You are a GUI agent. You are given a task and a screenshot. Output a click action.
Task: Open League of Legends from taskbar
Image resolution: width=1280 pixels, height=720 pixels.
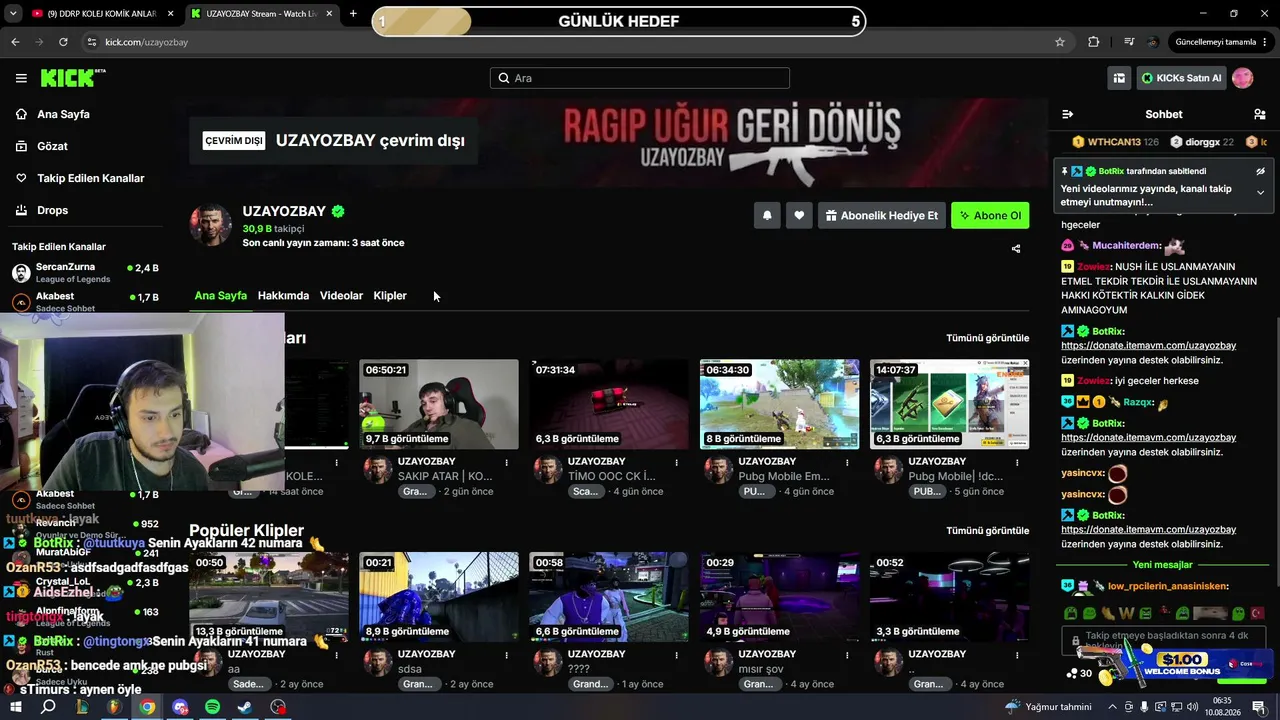coord(81,707)
